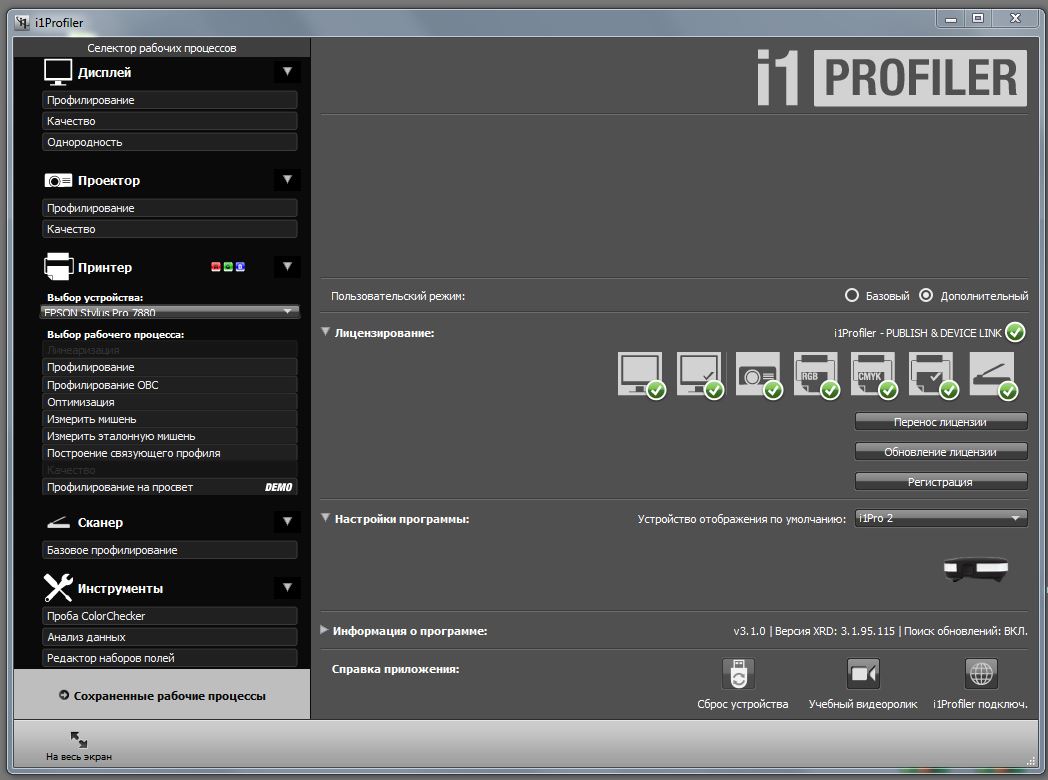
Task: Click the Сканер scanner icon
Action: (58, 523)
